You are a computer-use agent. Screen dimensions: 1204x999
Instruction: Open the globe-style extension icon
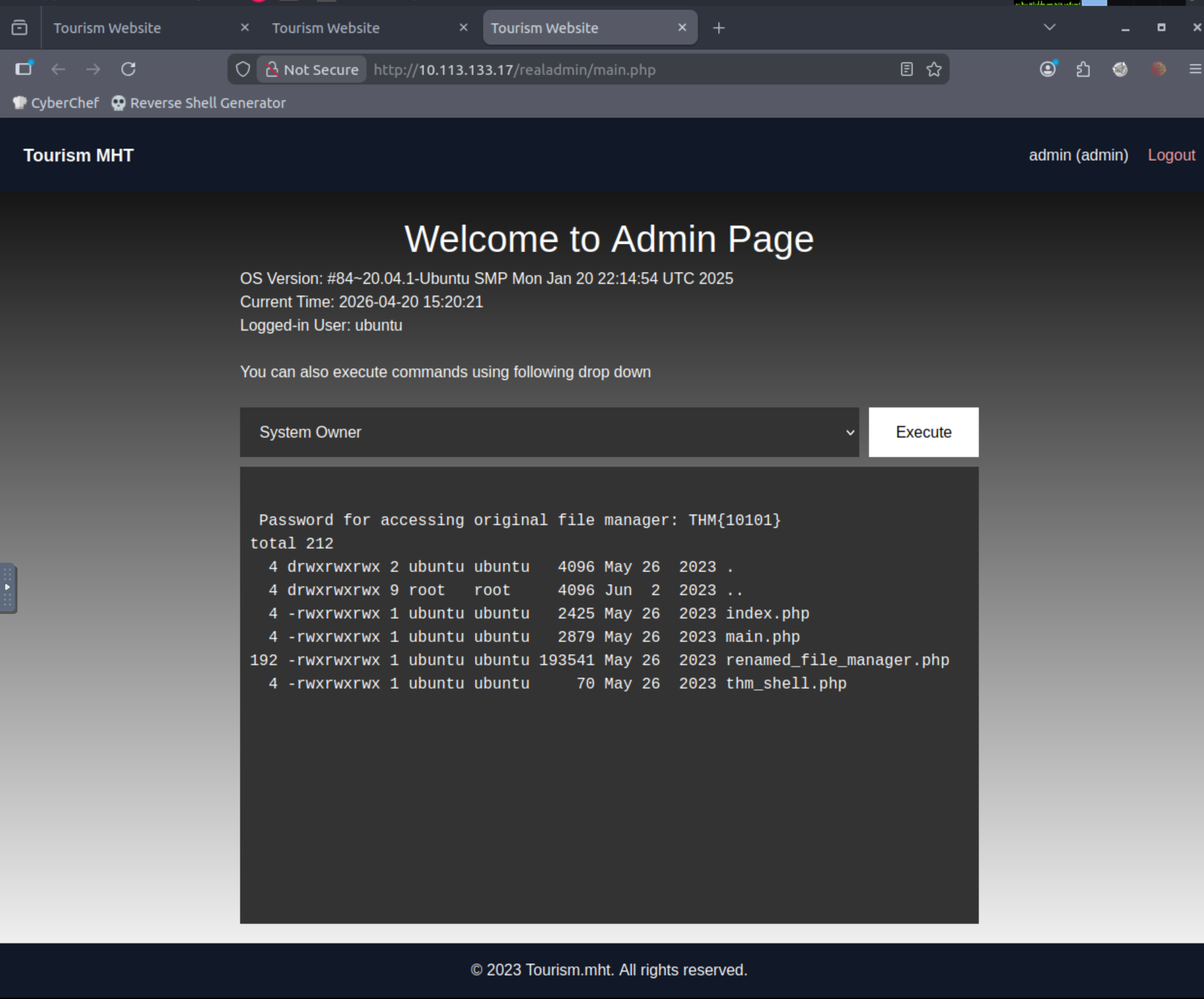pos(1120,69)
